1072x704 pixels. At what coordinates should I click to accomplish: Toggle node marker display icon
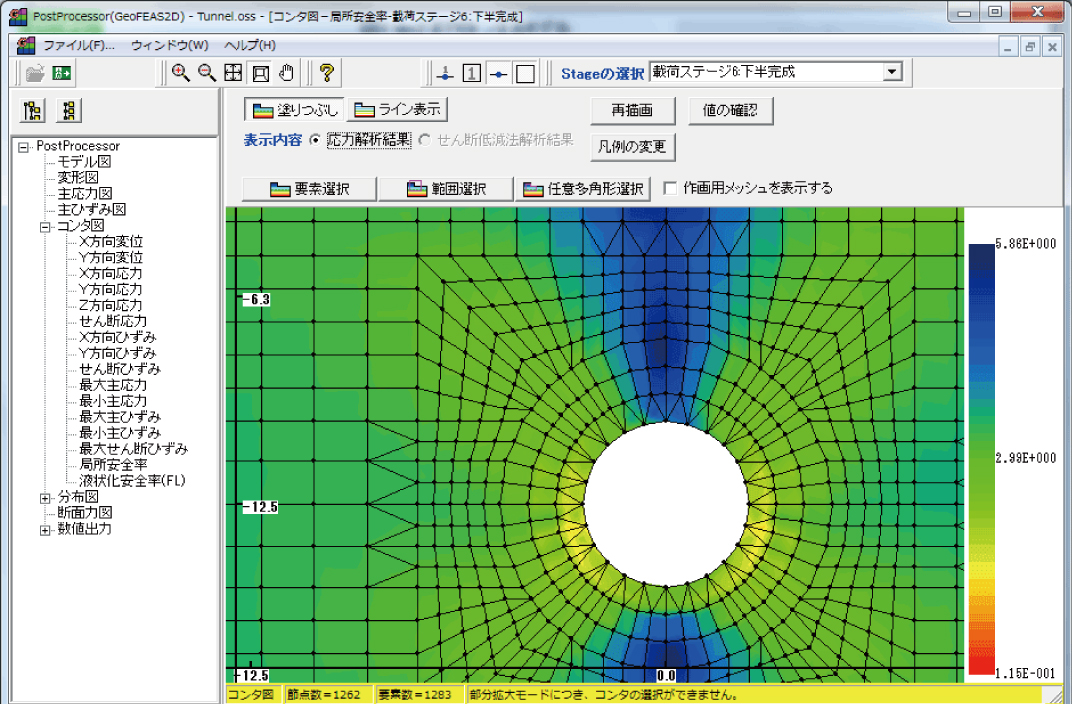tap(499, 72)
